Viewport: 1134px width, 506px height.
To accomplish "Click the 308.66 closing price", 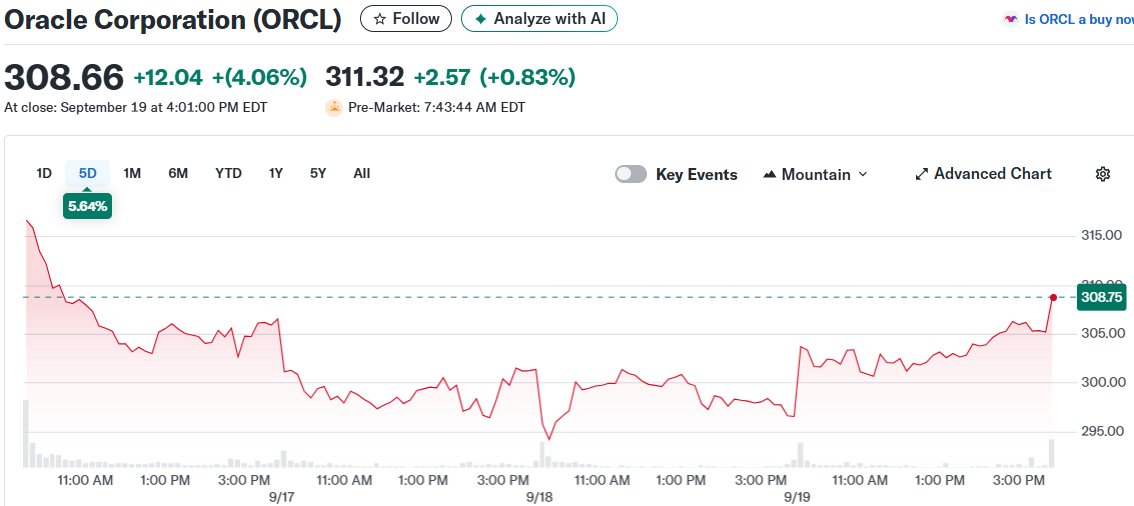I will 64,77.
